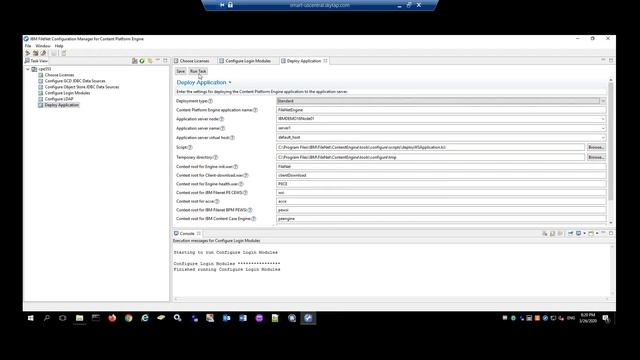Switch to the Choose Licenses tab
The height and width of the screenshot is (360, 640).
pyautogui.click(x=191, y=61)
